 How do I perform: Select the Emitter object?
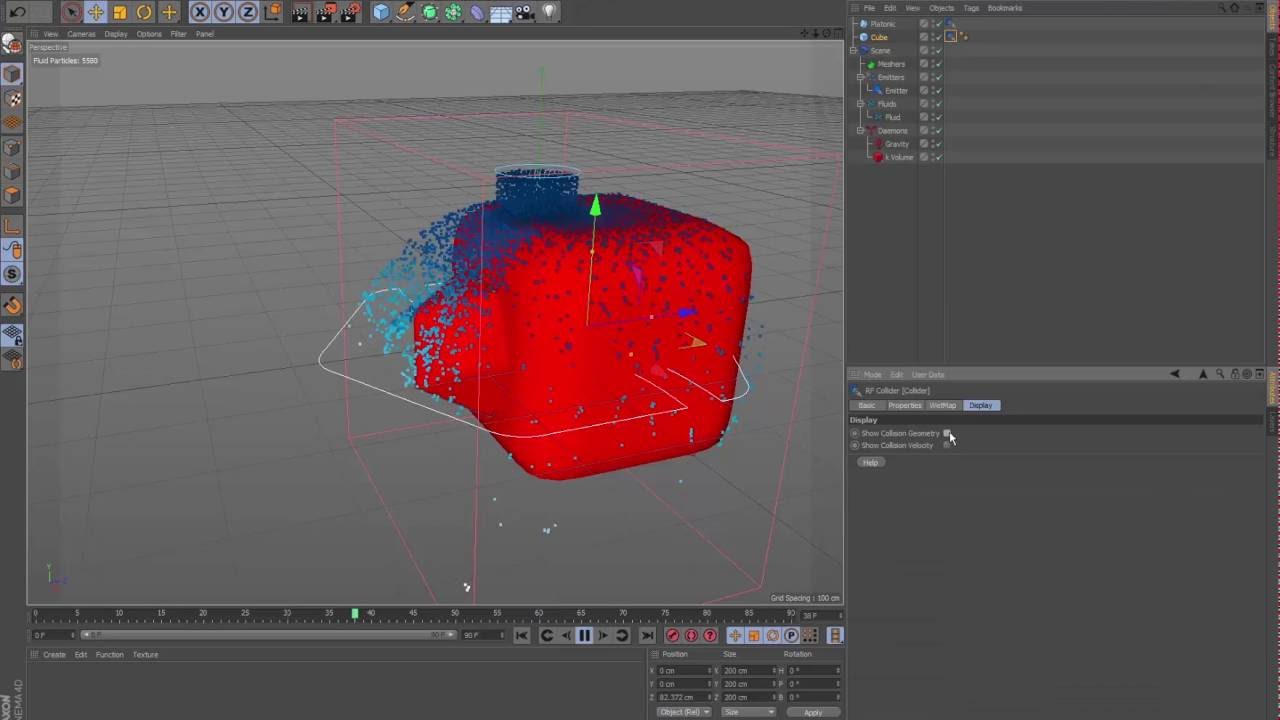coord(896,91)
